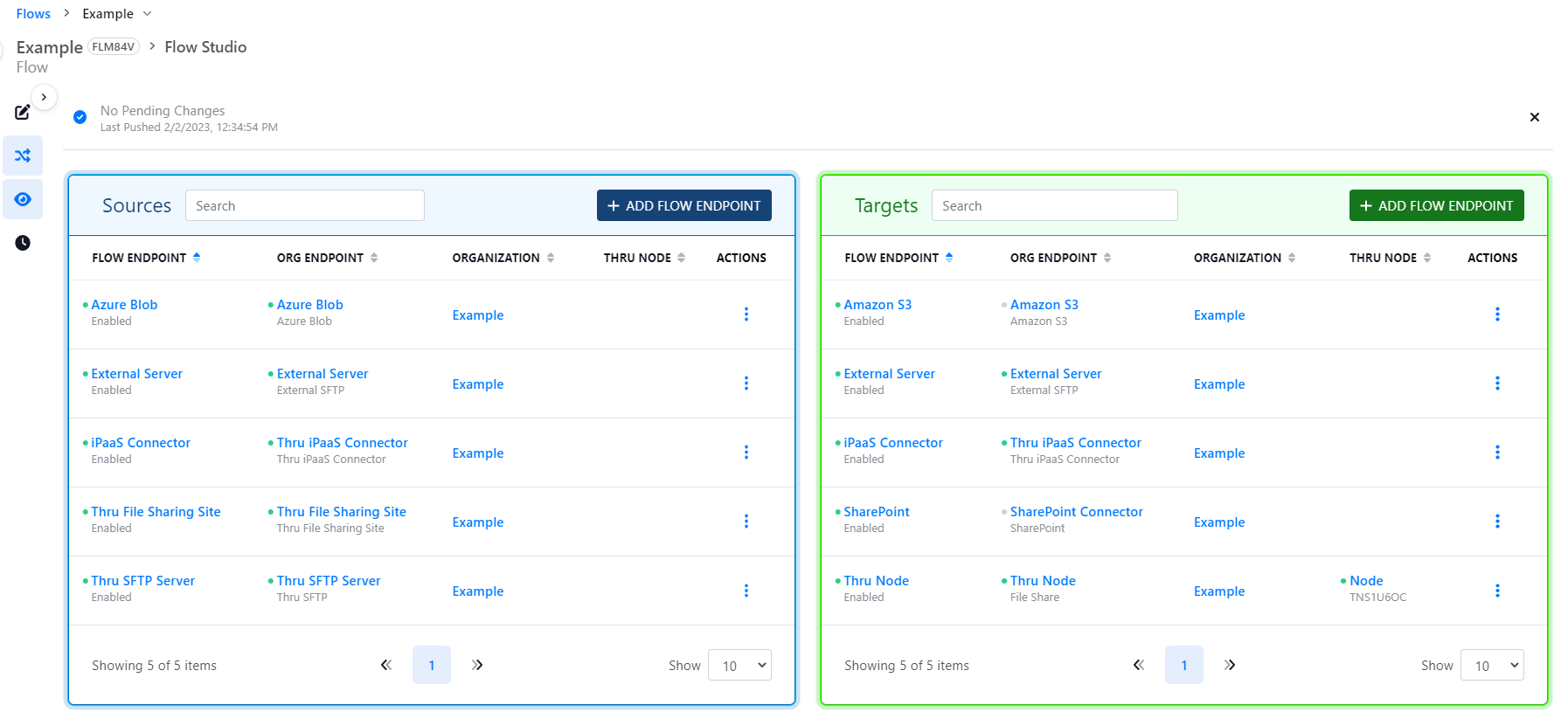Go to Flows breadcrumb link
This screenshot has width=1568, height=719.
point(33,14)
